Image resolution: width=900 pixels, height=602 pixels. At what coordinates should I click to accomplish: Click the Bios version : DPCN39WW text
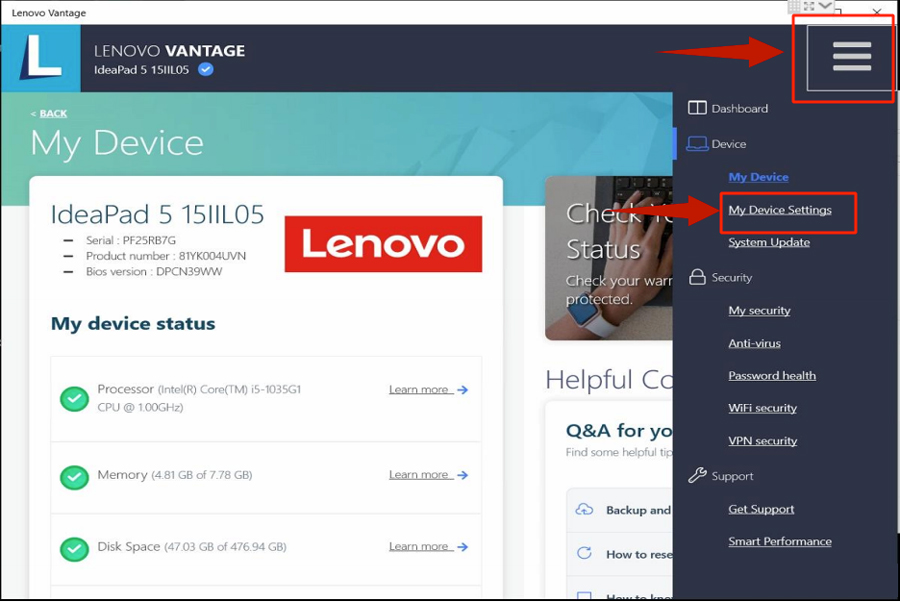tap(154, 271)
